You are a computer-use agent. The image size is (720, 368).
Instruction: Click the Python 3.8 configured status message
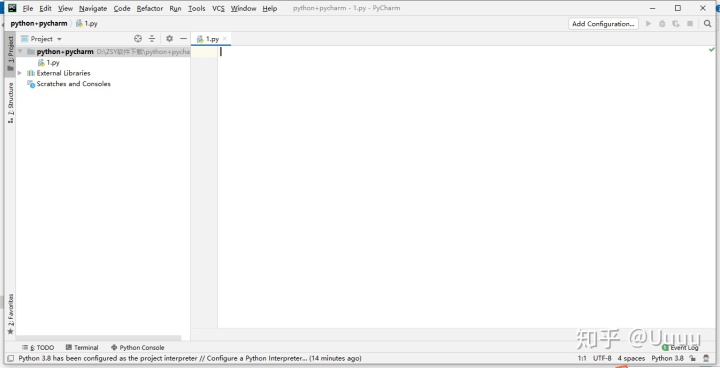[190, 358]
